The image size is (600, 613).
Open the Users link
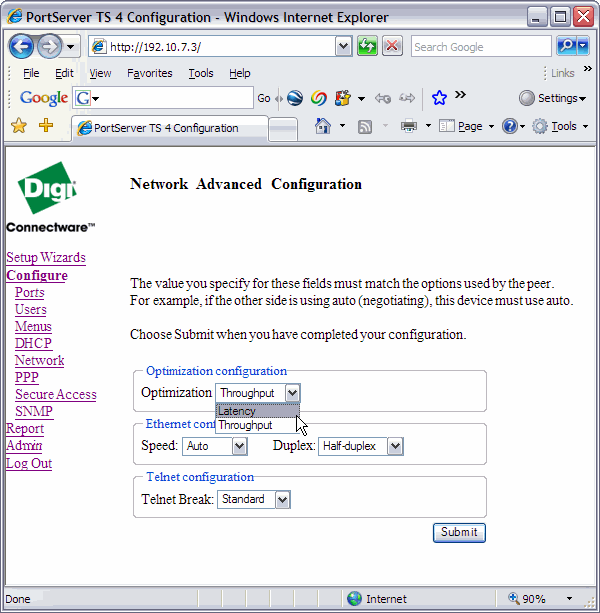coord(30,310)
